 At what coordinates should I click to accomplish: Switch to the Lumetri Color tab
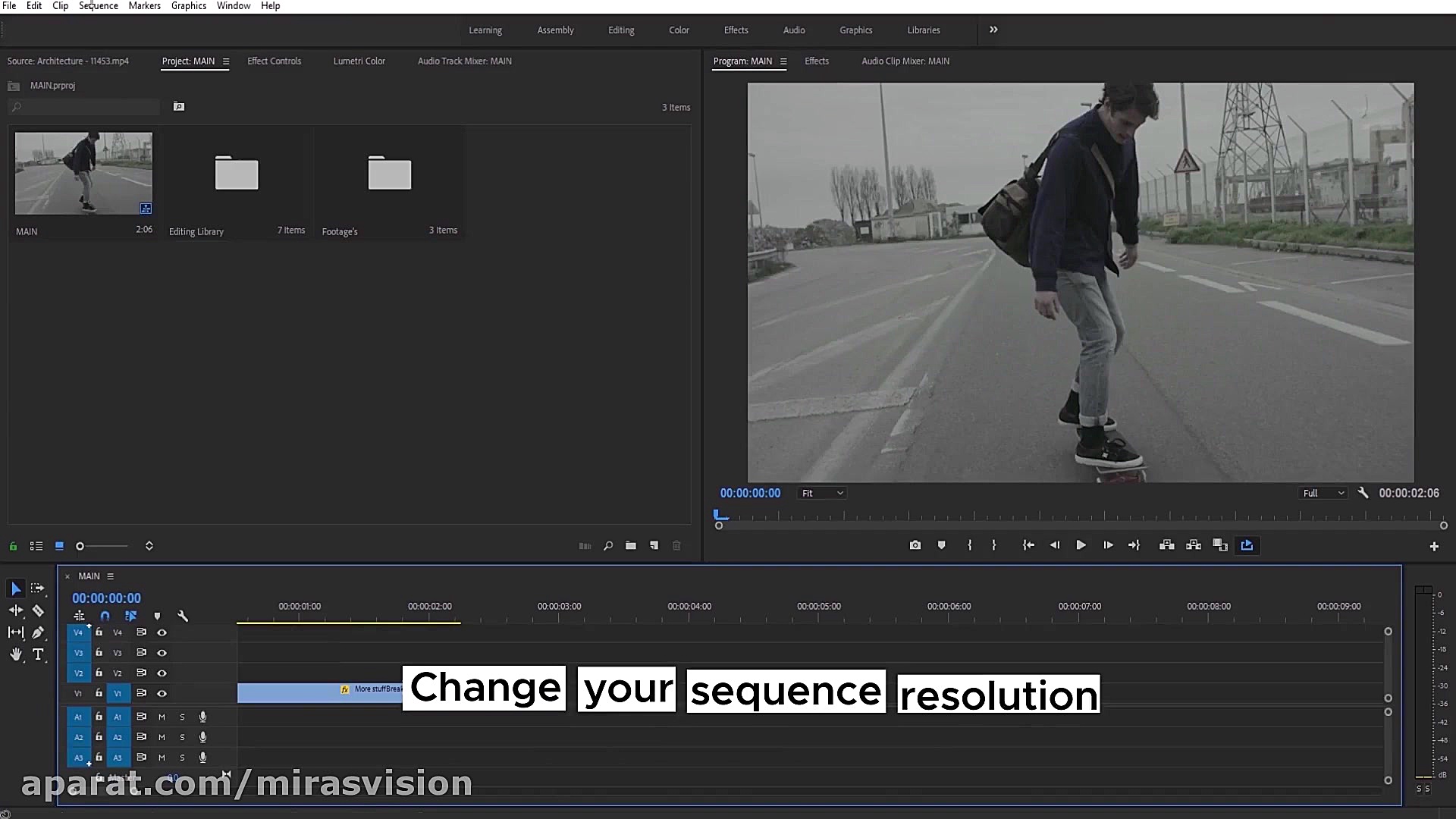point(359,61)
